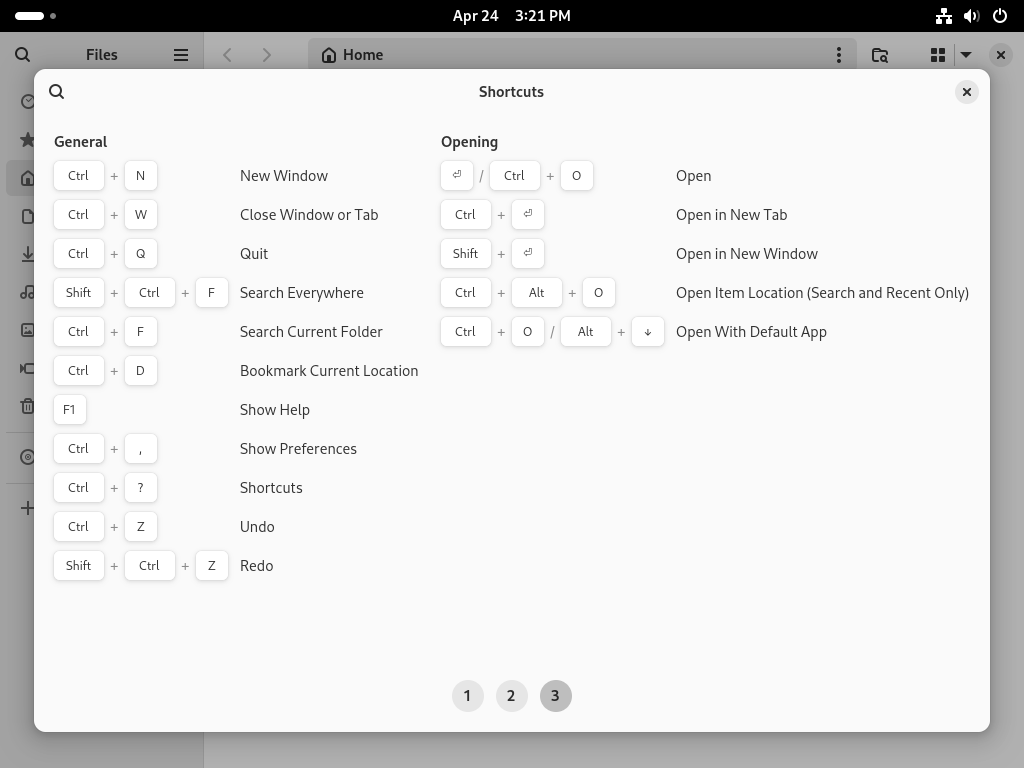Click the 'Open in New Window' label
Screen dimensions: 1024x768
pyautogui.click(x=746, y=254)
